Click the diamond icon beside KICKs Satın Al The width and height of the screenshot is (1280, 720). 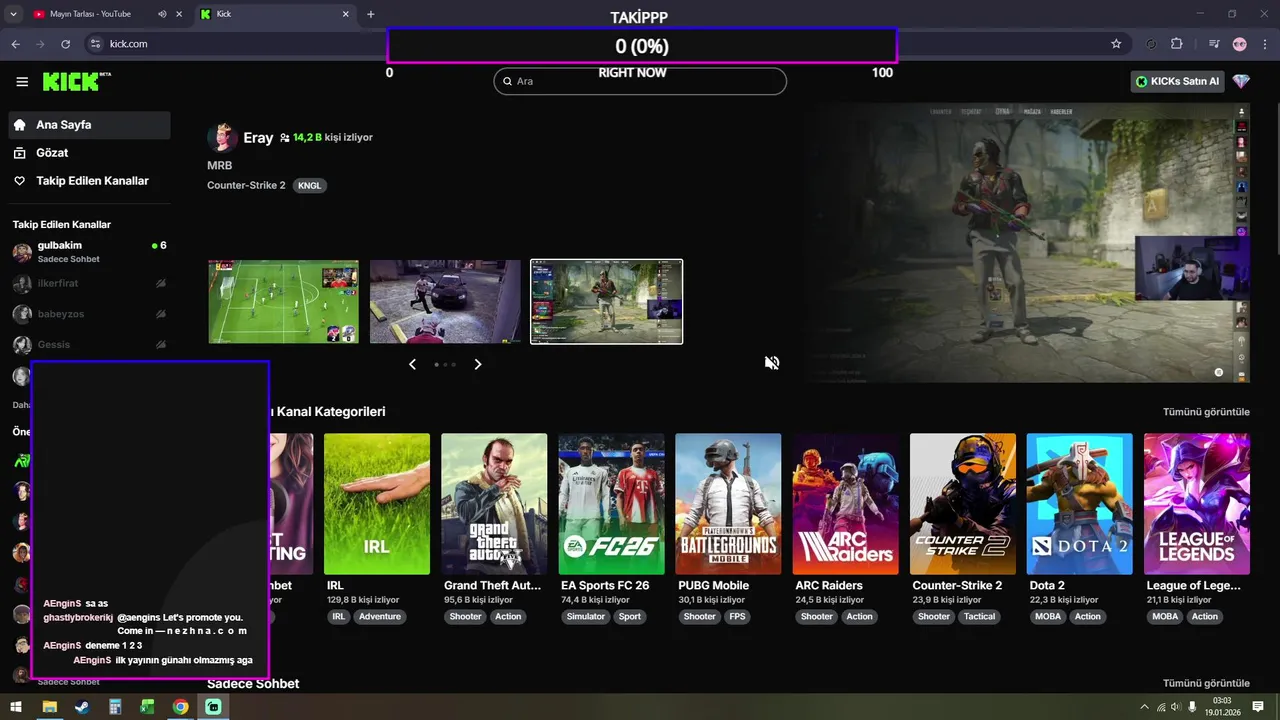tap(1241, 81)
